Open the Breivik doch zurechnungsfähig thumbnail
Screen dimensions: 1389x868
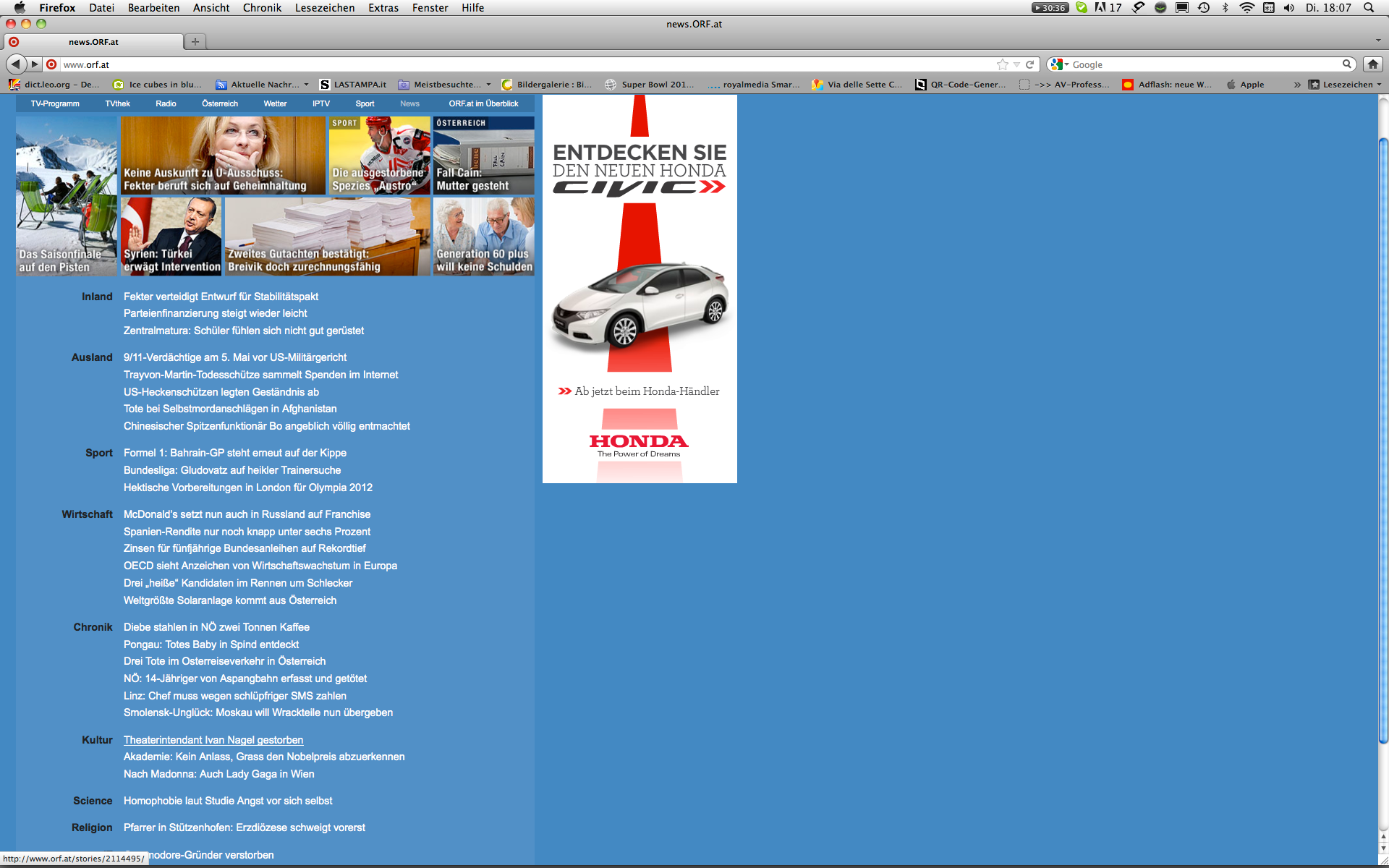click(328, 237)
